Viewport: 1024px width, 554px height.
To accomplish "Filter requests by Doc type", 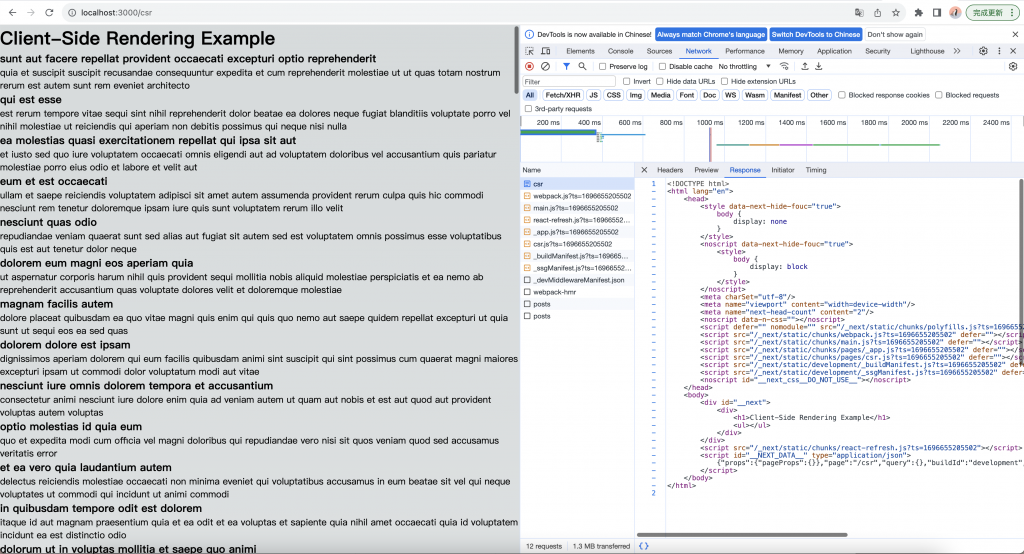I will click(x=709, y=95).
